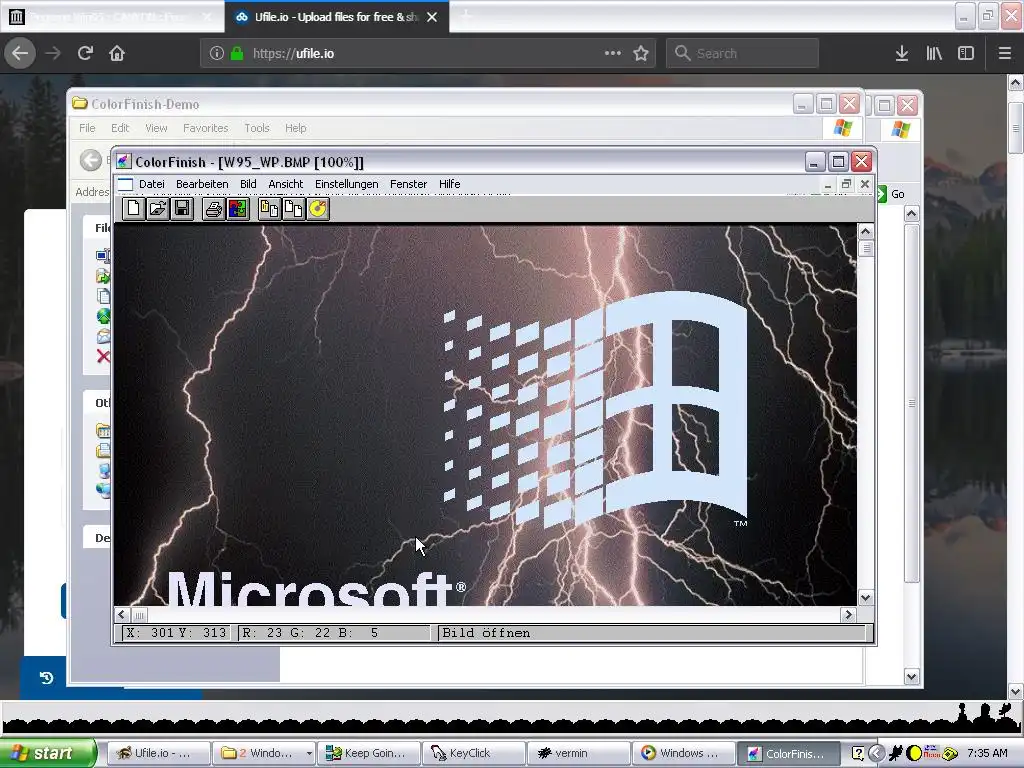Click the Go button in explorer address bar
The height and width of the screenshot is (768, 1024).
(x=891, y=194)
